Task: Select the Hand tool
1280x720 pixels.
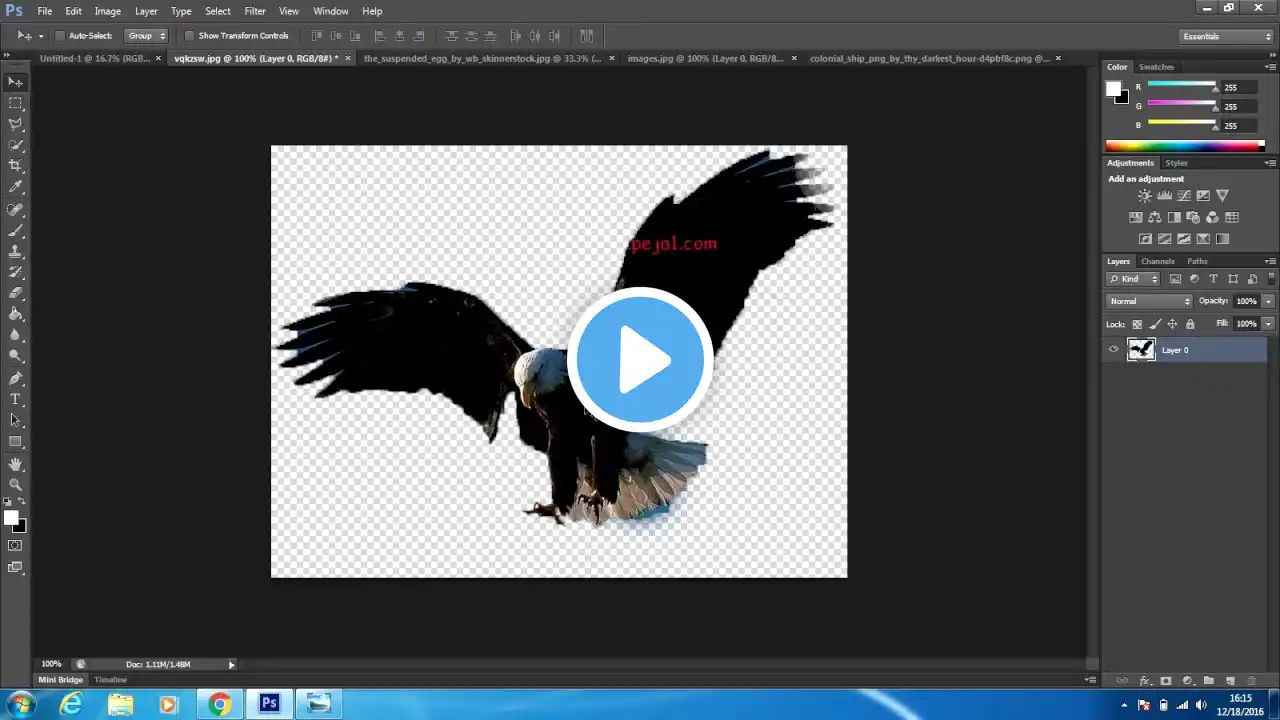Action: 16,464
